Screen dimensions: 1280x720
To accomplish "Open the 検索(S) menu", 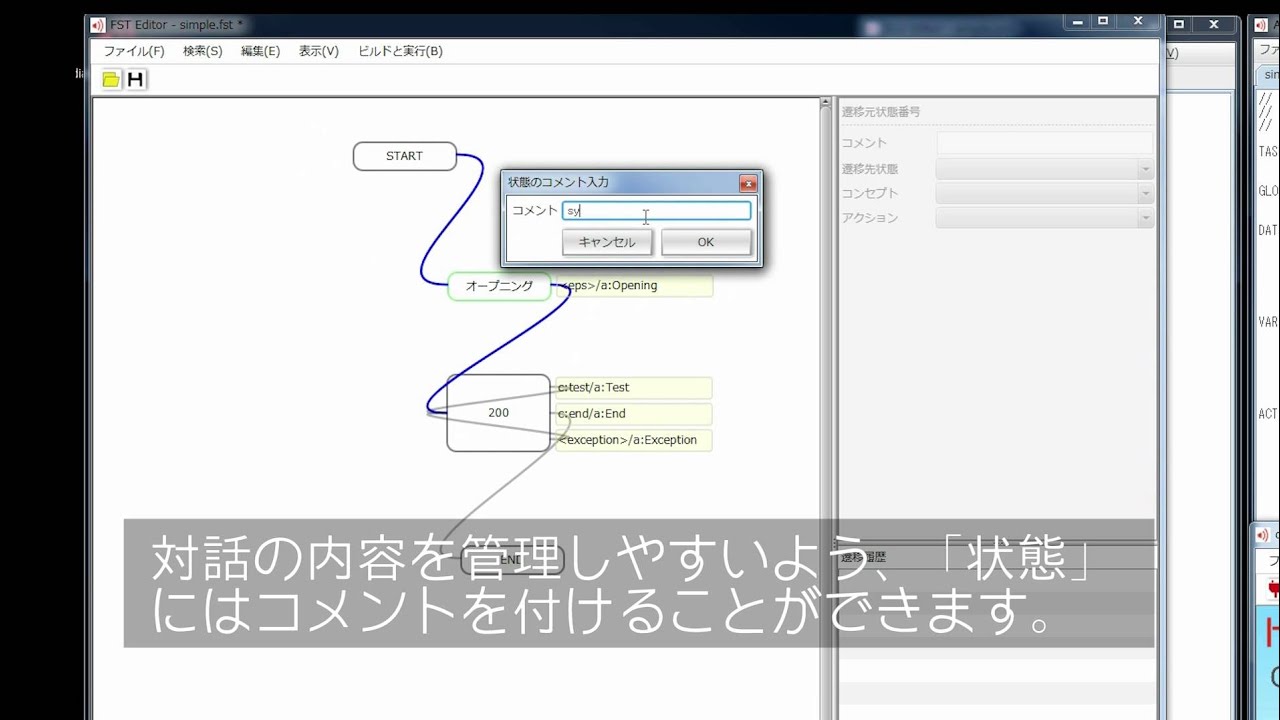I will (x=203, y=51).
